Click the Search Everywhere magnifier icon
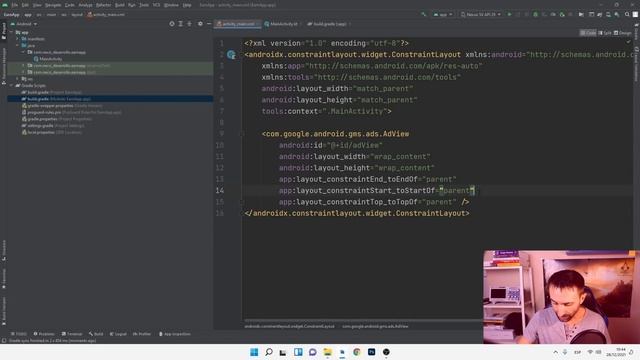This screenshot has height=360, width=640. coord(627,15)
